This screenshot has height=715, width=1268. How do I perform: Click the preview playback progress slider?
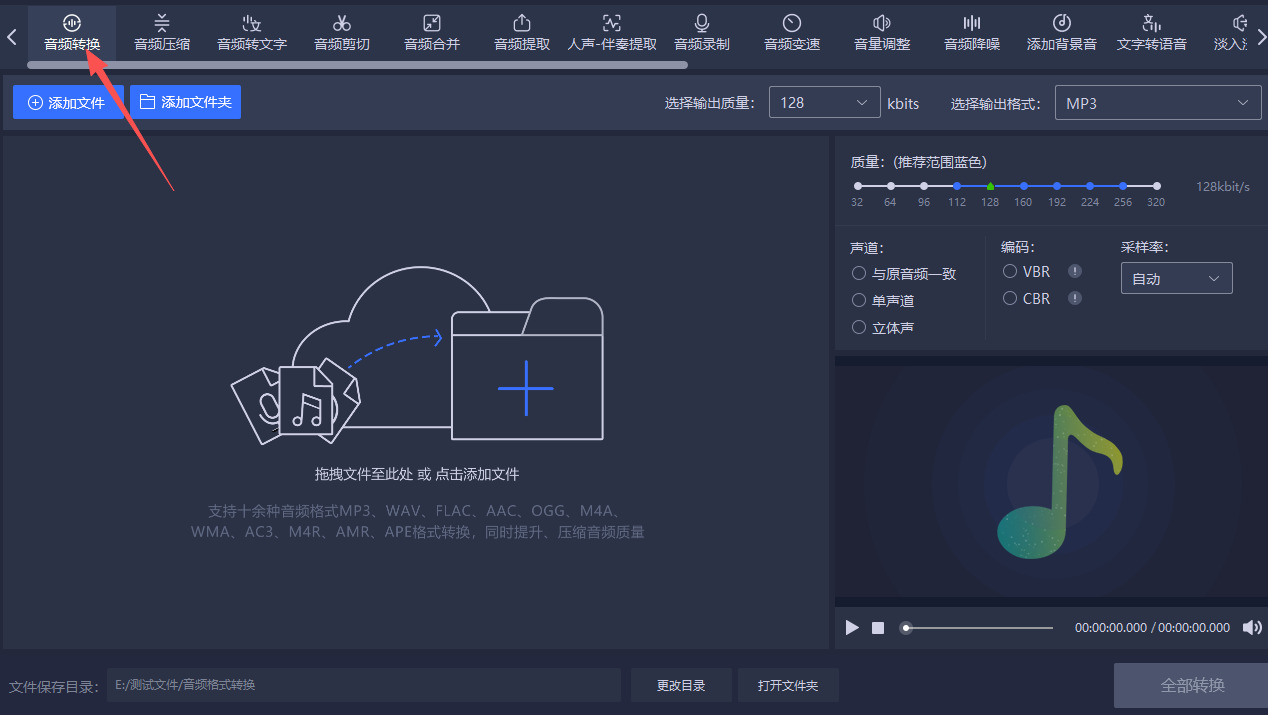978,628
